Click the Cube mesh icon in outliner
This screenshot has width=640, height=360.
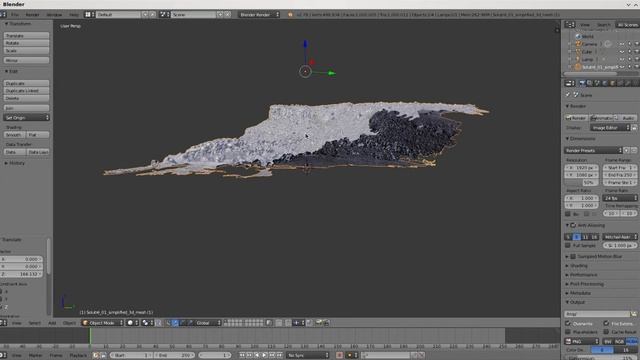click(578, 52)
